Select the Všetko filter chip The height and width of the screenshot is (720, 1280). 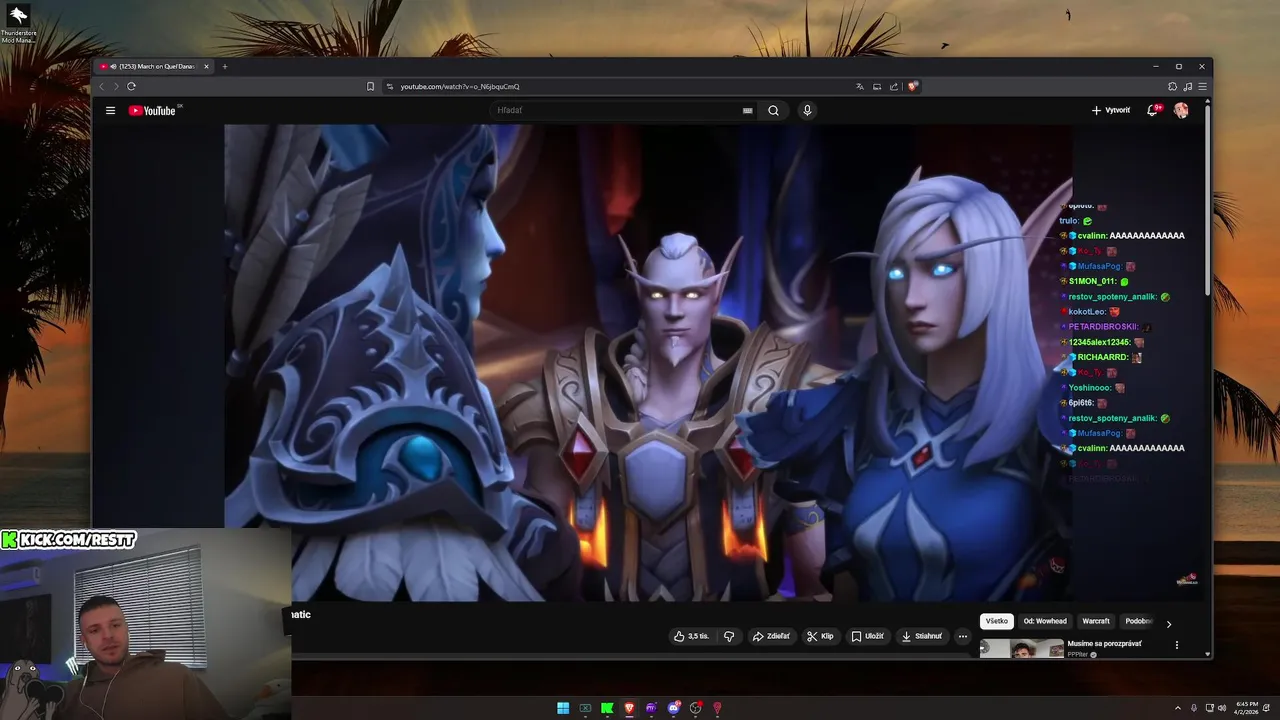(x=997, y=621)
